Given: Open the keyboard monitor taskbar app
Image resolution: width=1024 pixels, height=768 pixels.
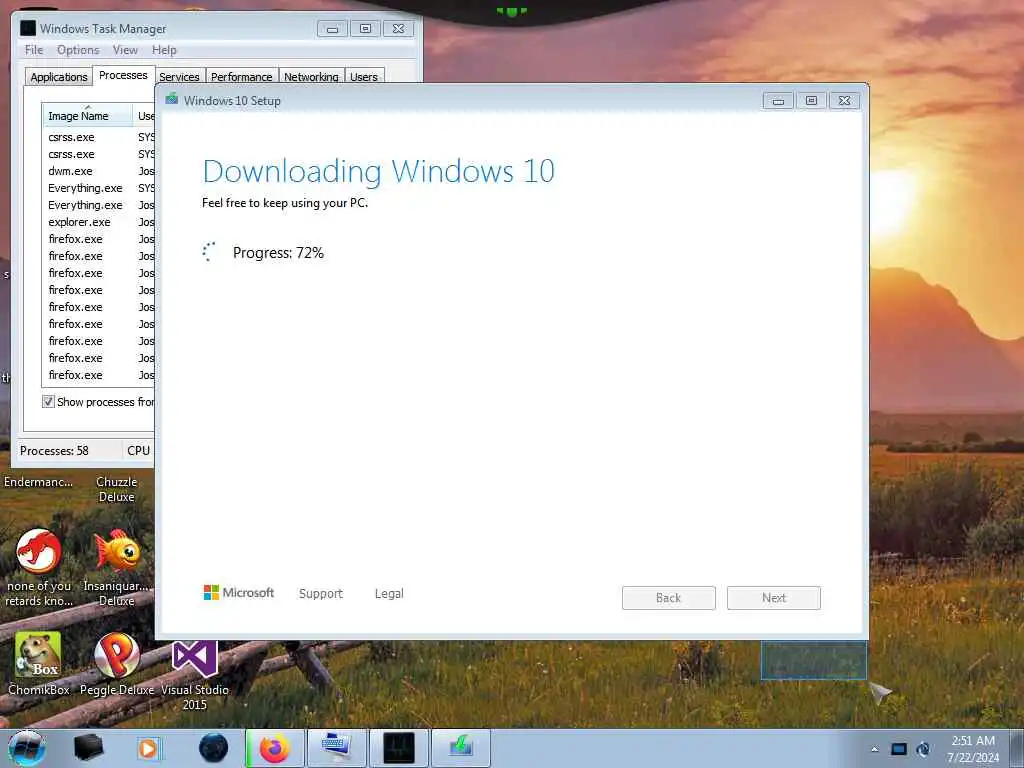Looking at the screenshot, I should 336,748.
